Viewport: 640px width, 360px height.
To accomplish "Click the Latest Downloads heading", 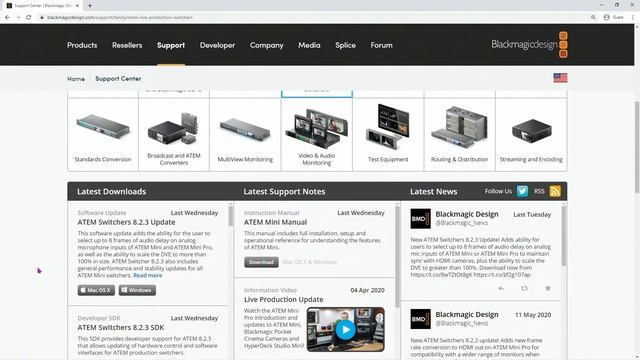I will click(111, 191).
